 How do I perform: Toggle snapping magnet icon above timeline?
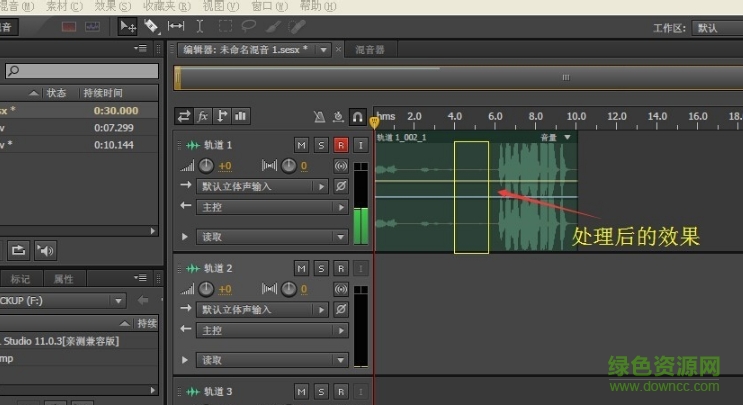pos(357,116)
